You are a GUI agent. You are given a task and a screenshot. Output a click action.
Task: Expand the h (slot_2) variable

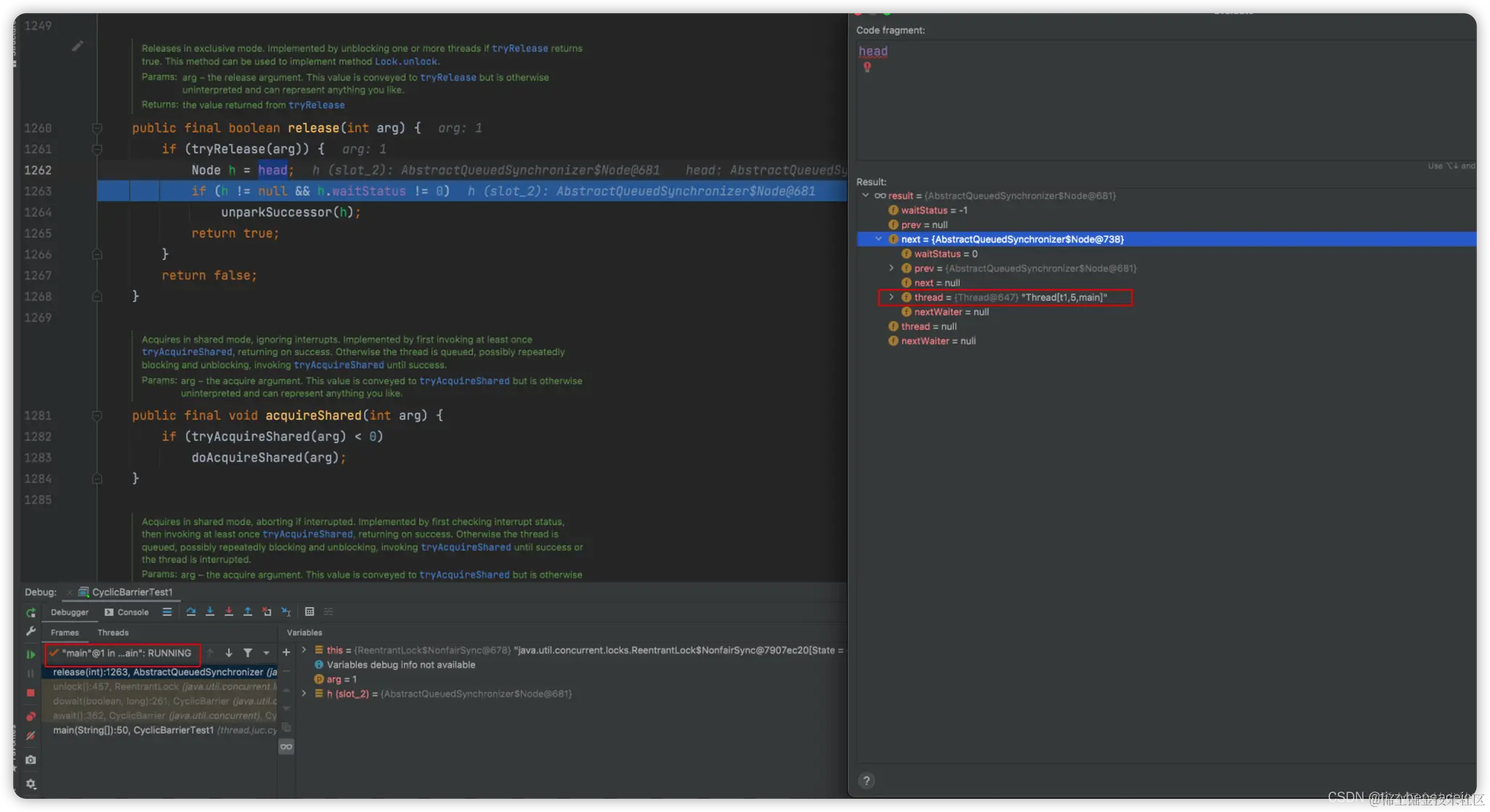[304, 694]
